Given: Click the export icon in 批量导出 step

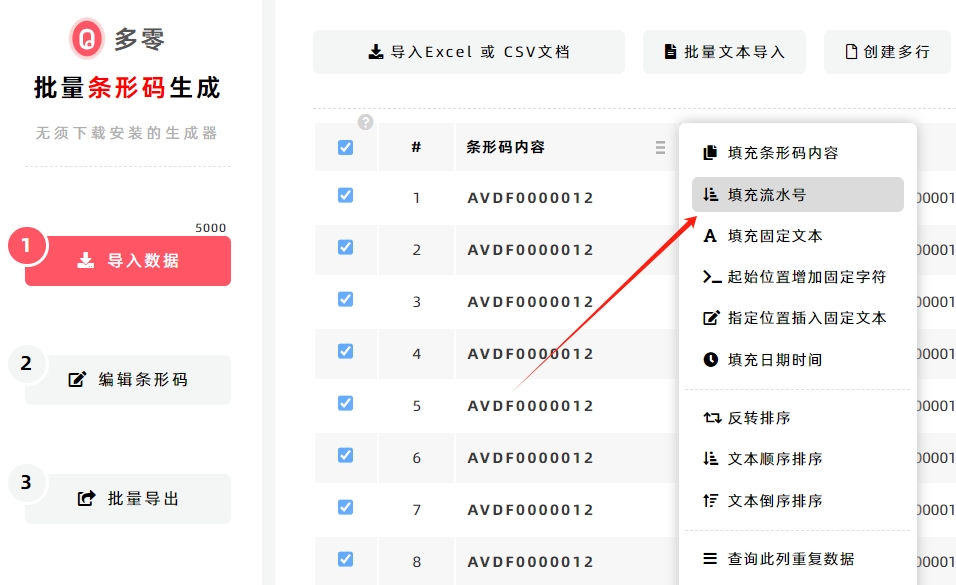Looking at the screenshot, I should [86, 498].
